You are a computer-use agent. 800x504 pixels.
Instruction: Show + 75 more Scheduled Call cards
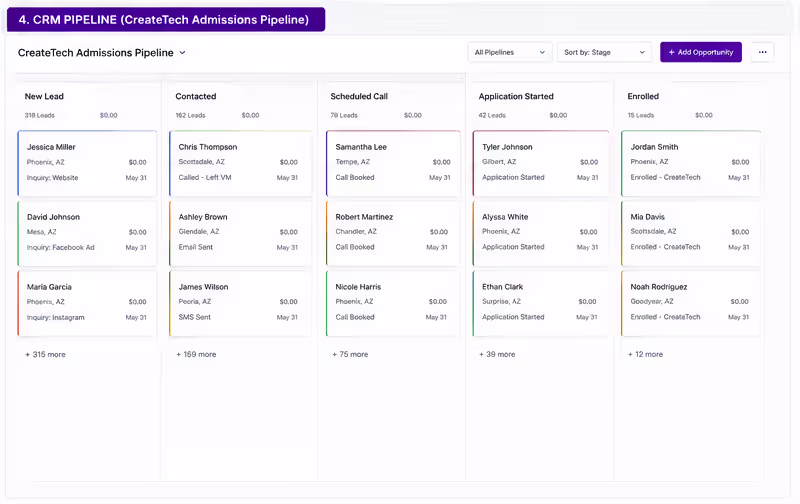350,354
